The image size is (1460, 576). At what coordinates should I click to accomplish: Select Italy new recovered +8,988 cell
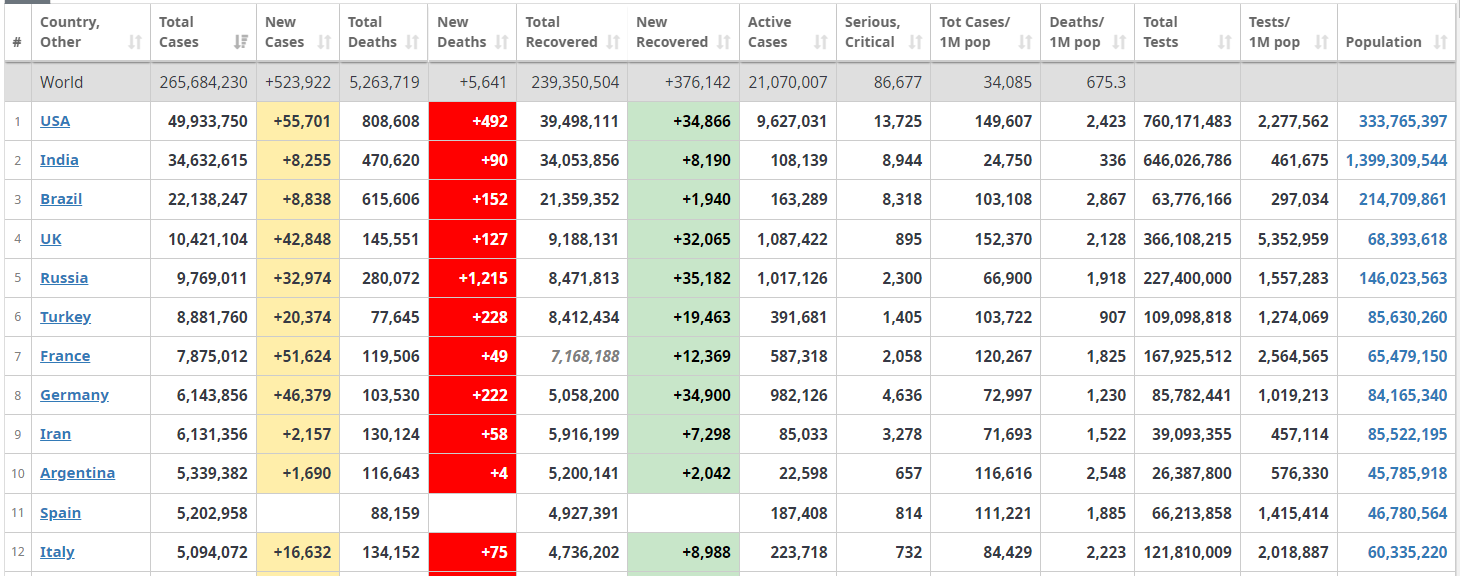tap(684, 552)
